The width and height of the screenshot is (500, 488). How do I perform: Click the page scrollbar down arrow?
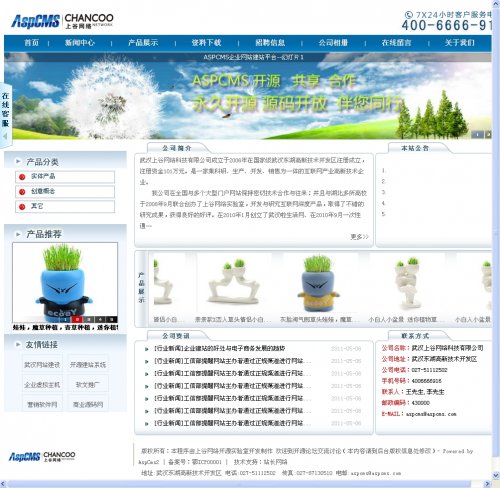[496, 475]
